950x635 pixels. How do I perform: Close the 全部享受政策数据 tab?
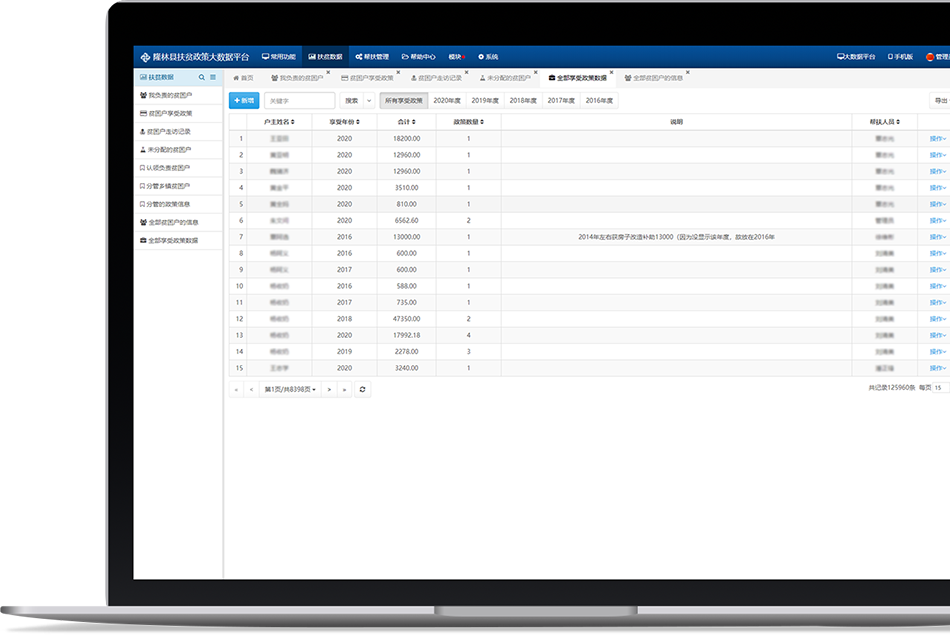tap(611, 73)
